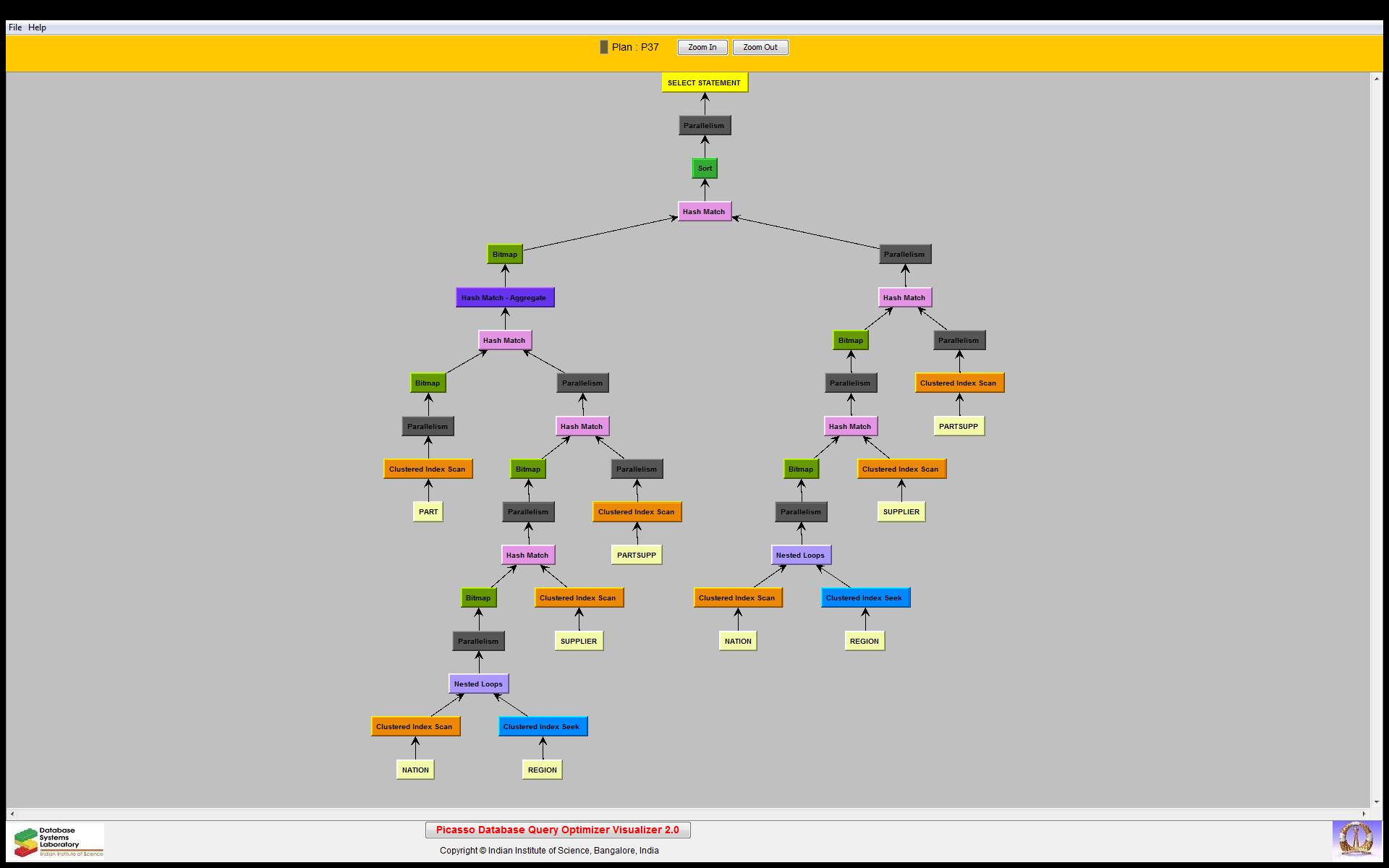Select the topmost Parallelism node below SELECT STATEMENT
Viewport: 1389px width, 868px height.
tap(704, 125)
